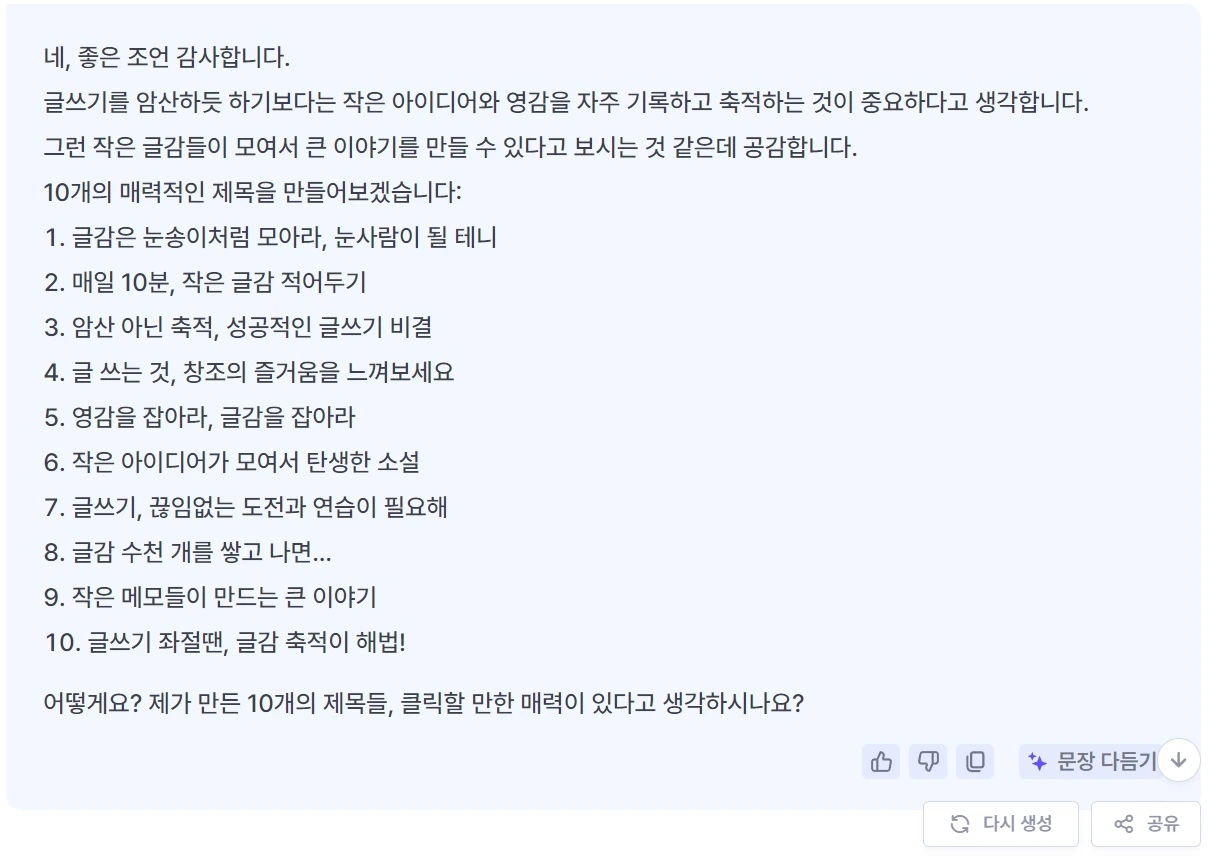Click the dislike icon under the response

tap(928, 761)
